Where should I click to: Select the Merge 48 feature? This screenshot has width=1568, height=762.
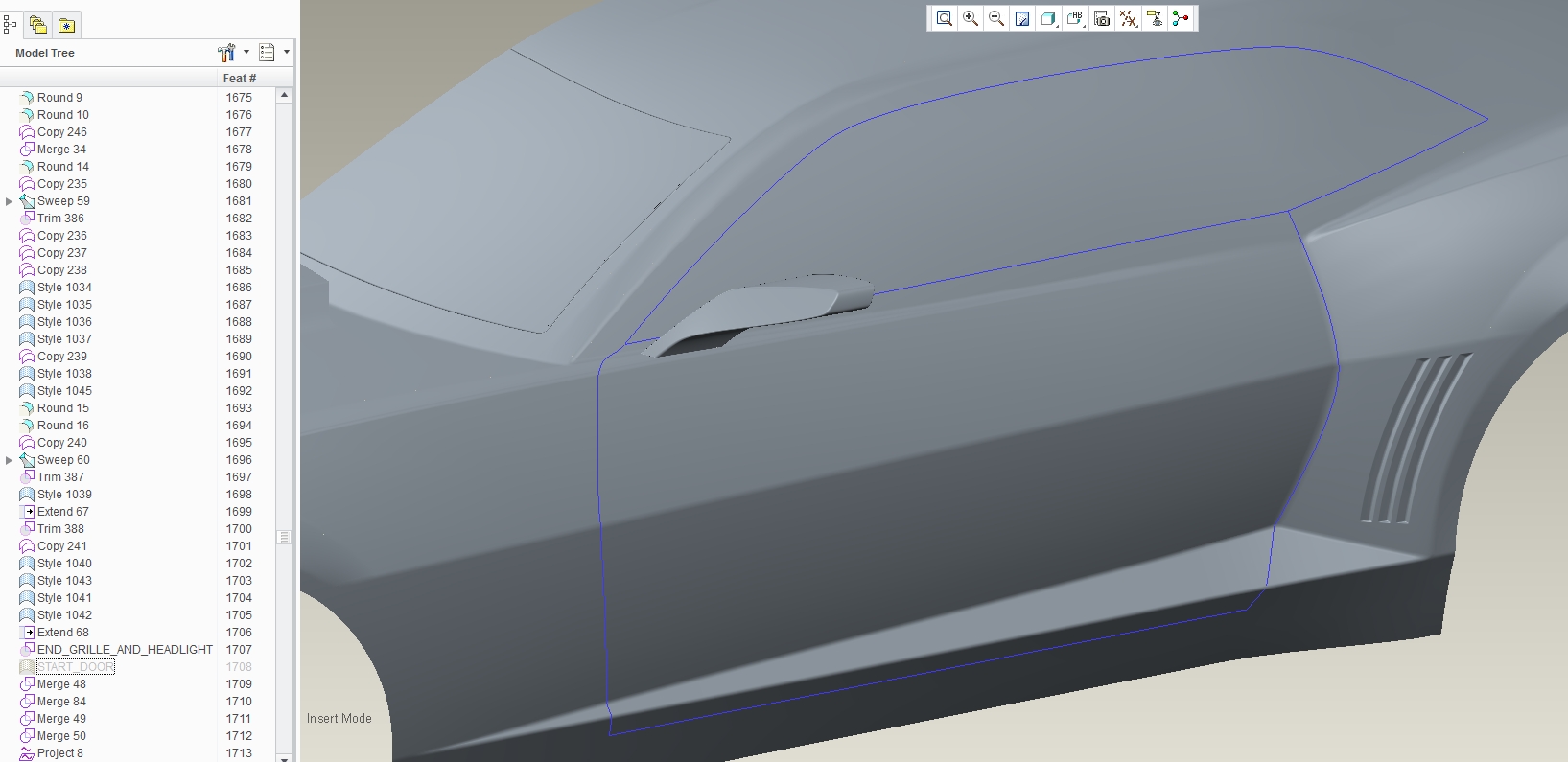(x=61, y=684)
